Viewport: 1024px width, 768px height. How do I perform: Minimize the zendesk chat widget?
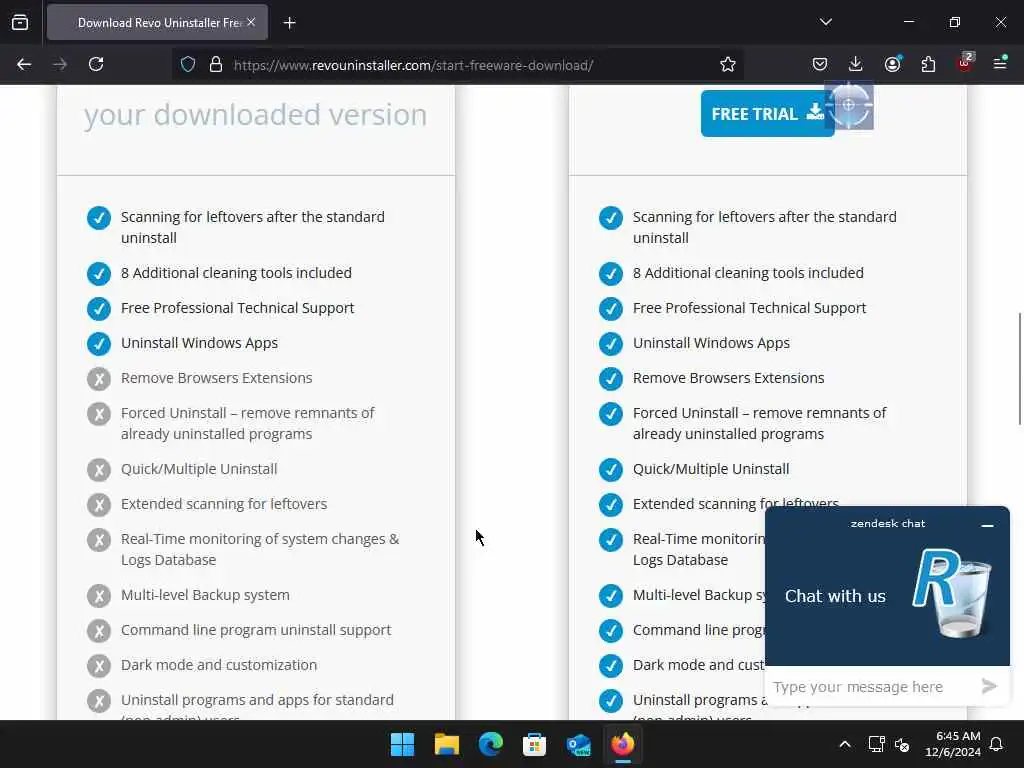[x=987, y=524]
